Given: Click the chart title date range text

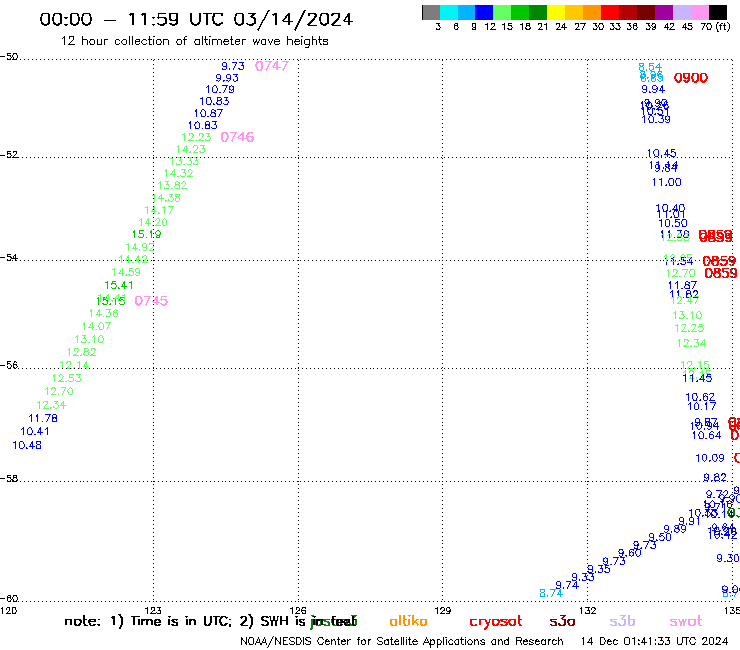Looking at the screenshot, I should pyautogui.click(x=196, y=19).
